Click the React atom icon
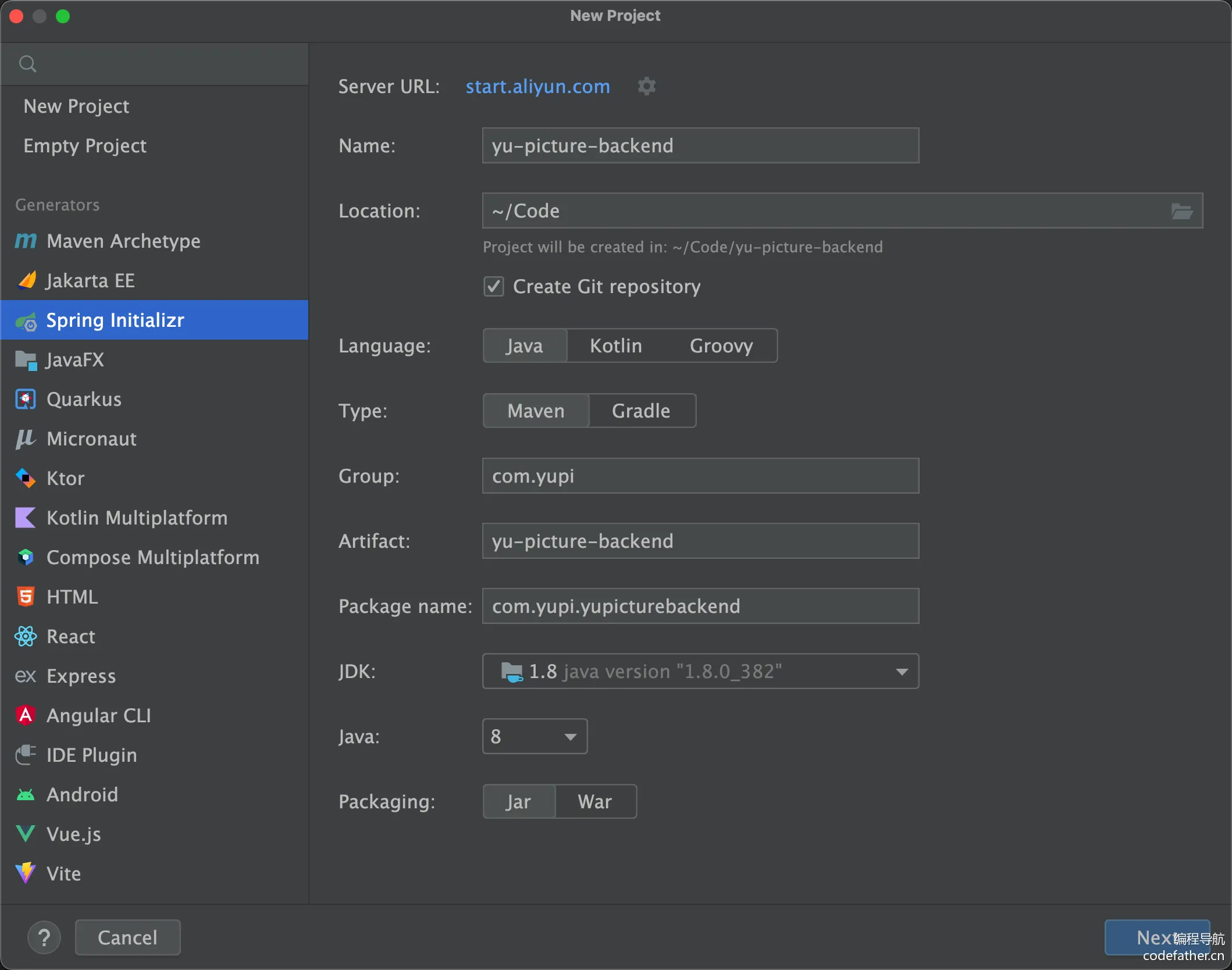This screenshot has width=1232, height=970. click(26, 636)
